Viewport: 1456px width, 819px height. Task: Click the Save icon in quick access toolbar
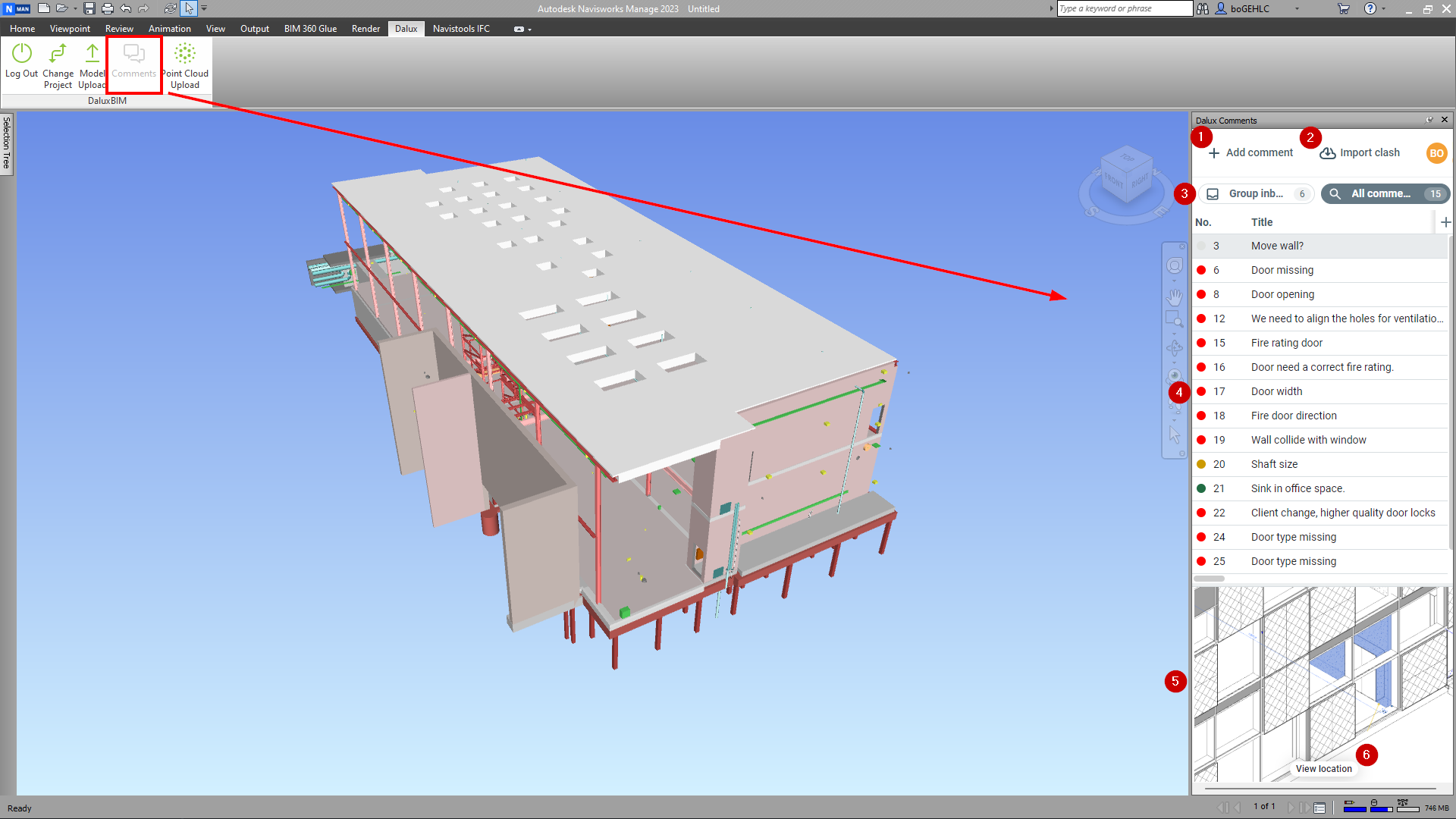pos(89,8)
